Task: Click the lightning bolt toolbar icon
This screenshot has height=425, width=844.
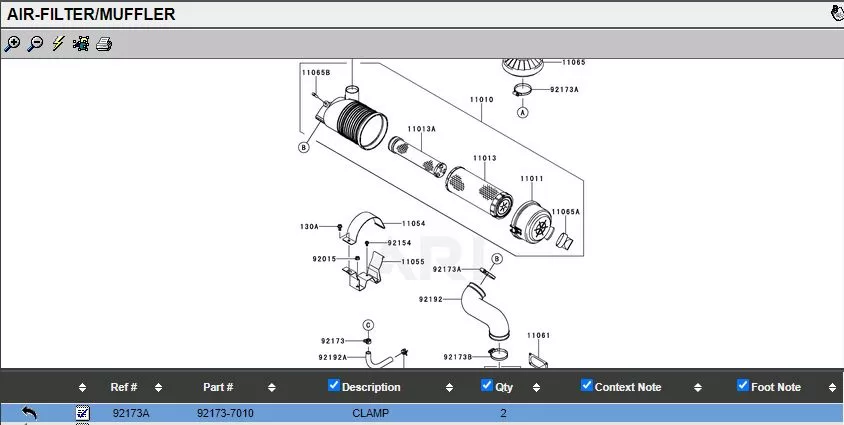Action: pyautogui.click(x=58, y=44)
